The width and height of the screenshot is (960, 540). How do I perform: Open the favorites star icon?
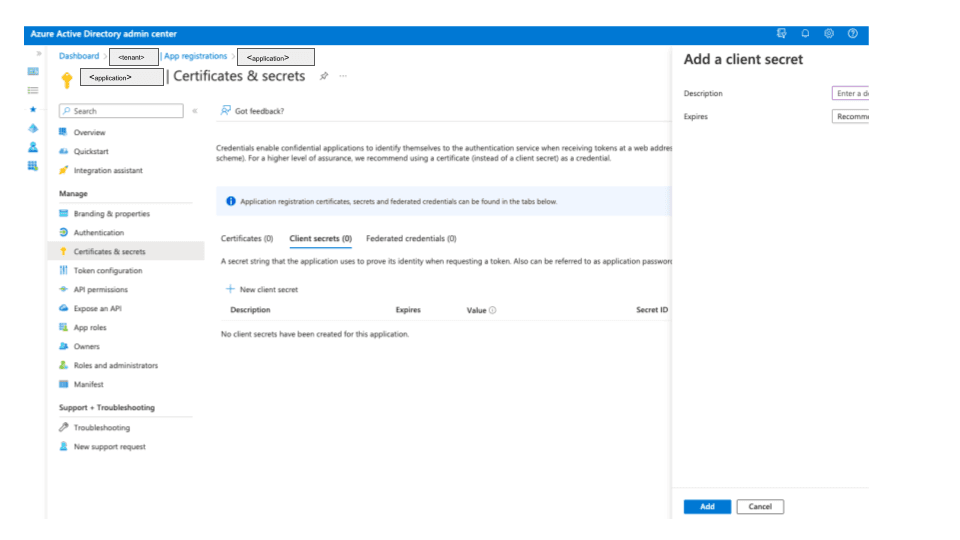(x=33, y=110)
